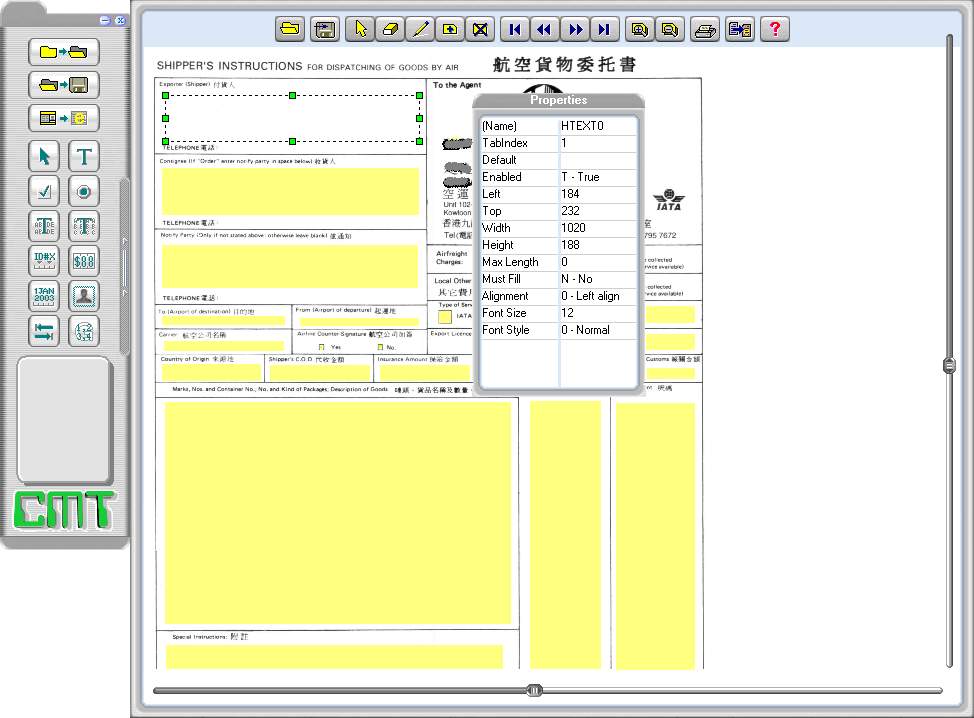
Task: Click the zoom in magnifier icon
Action: pos(638,30)
